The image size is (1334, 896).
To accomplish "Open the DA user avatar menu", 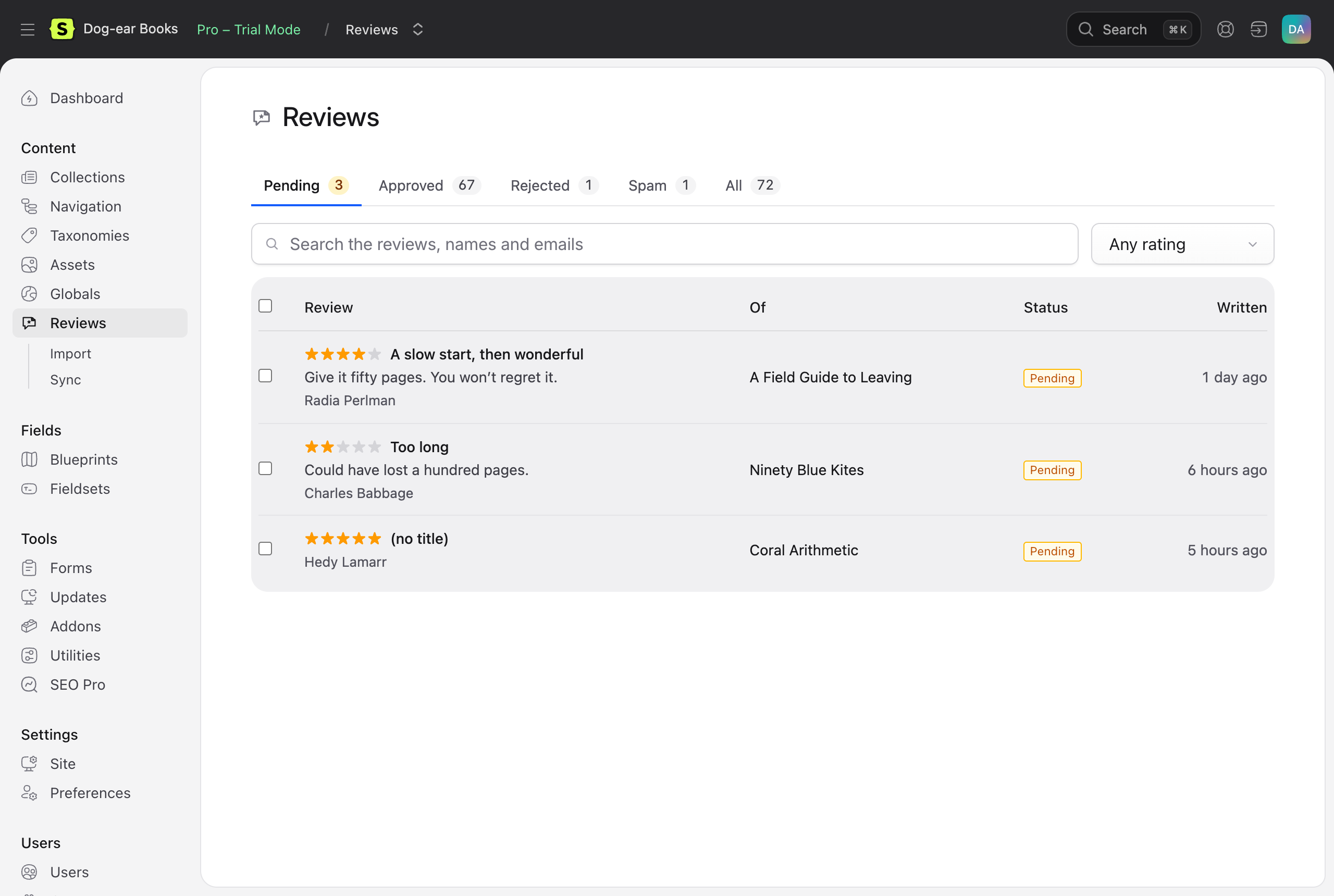I will click(1296, 29).
